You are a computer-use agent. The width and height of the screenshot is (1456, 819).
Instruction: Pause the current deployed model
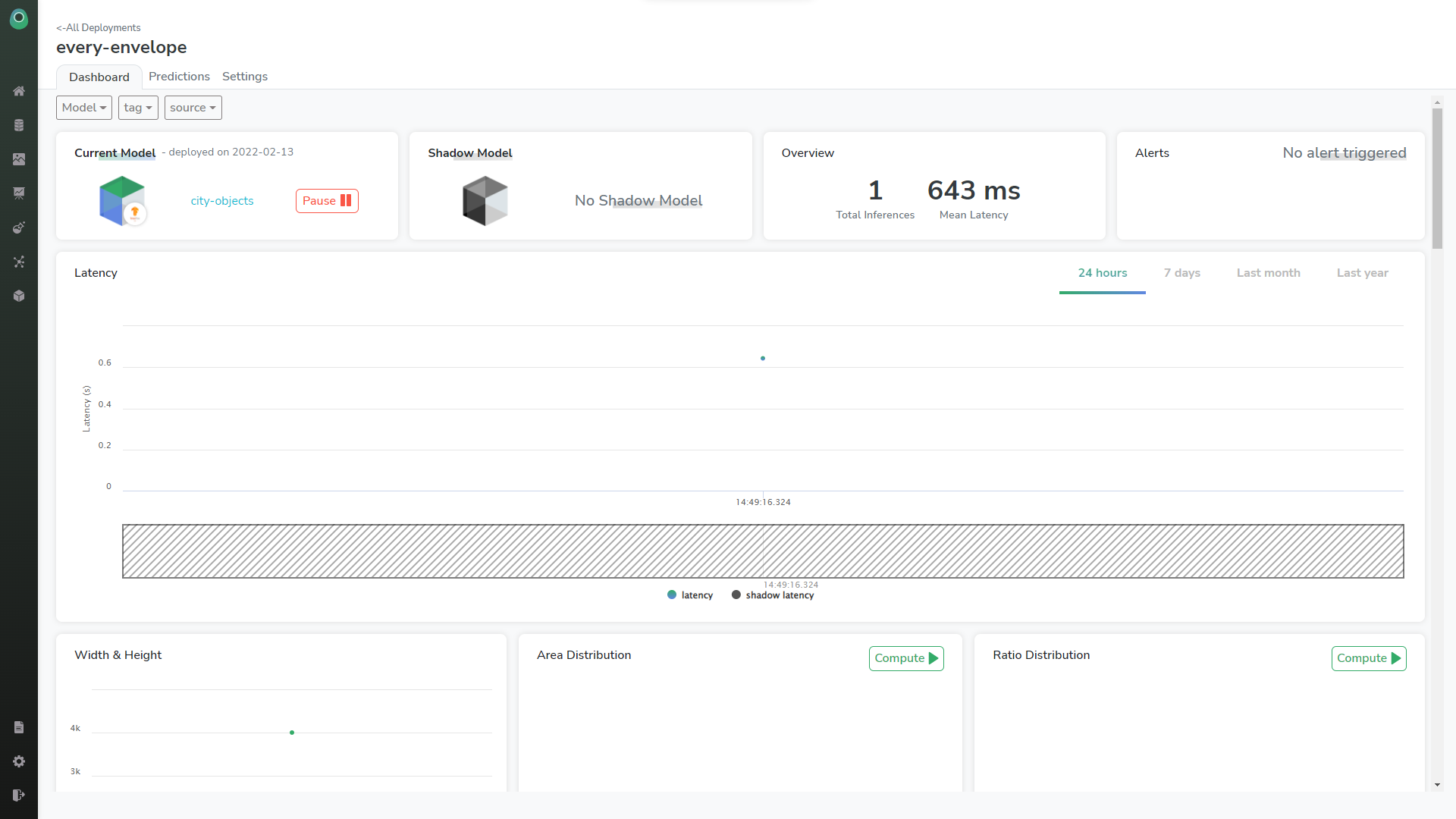pyautogui.click(x=327, y=201)
